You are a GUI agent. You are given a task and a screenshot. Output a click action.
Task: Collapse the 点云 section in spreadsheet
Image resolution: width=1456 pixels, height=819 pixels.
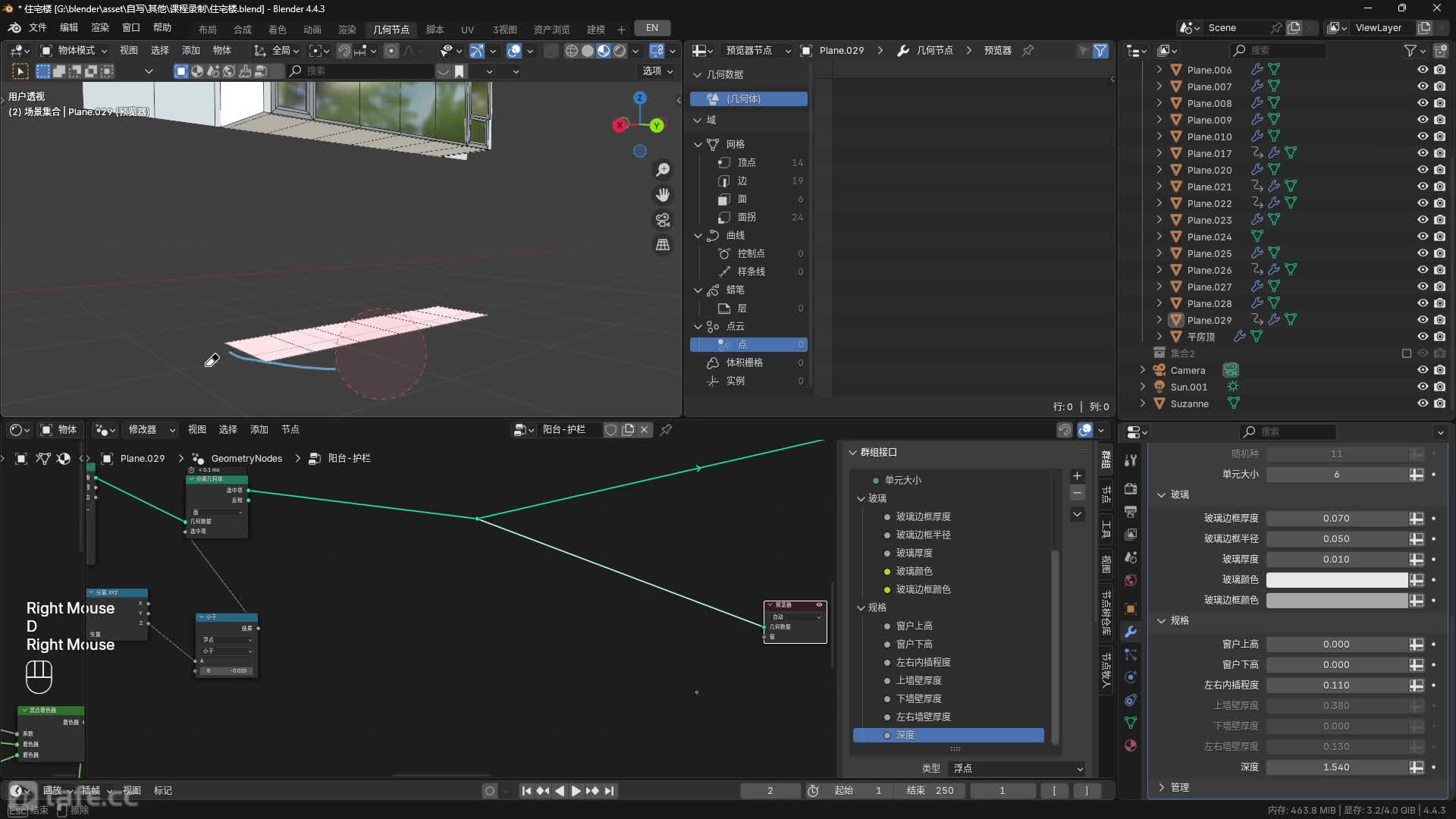click(698, 327)
